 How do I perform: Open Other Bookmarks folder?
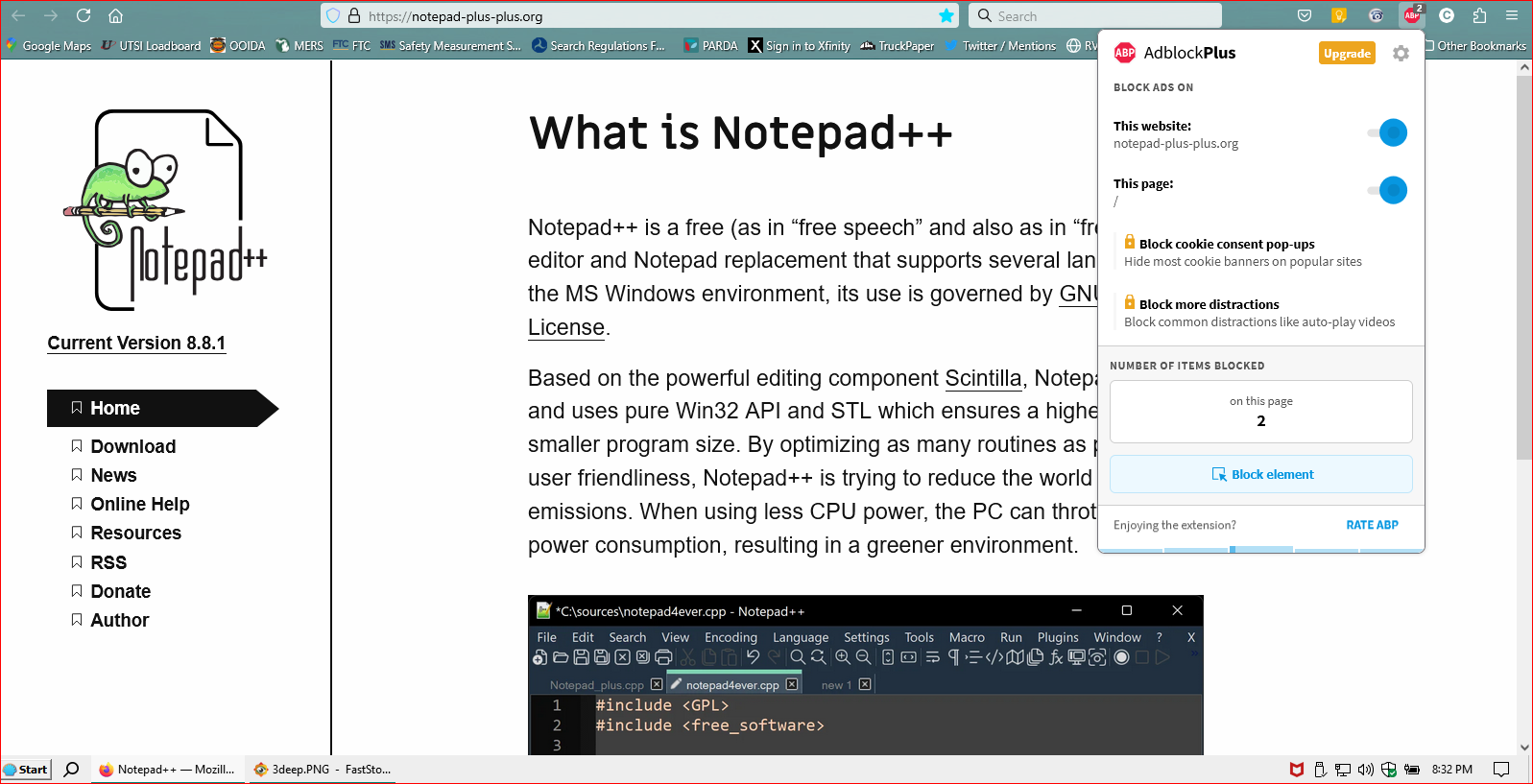(1476, 45)
